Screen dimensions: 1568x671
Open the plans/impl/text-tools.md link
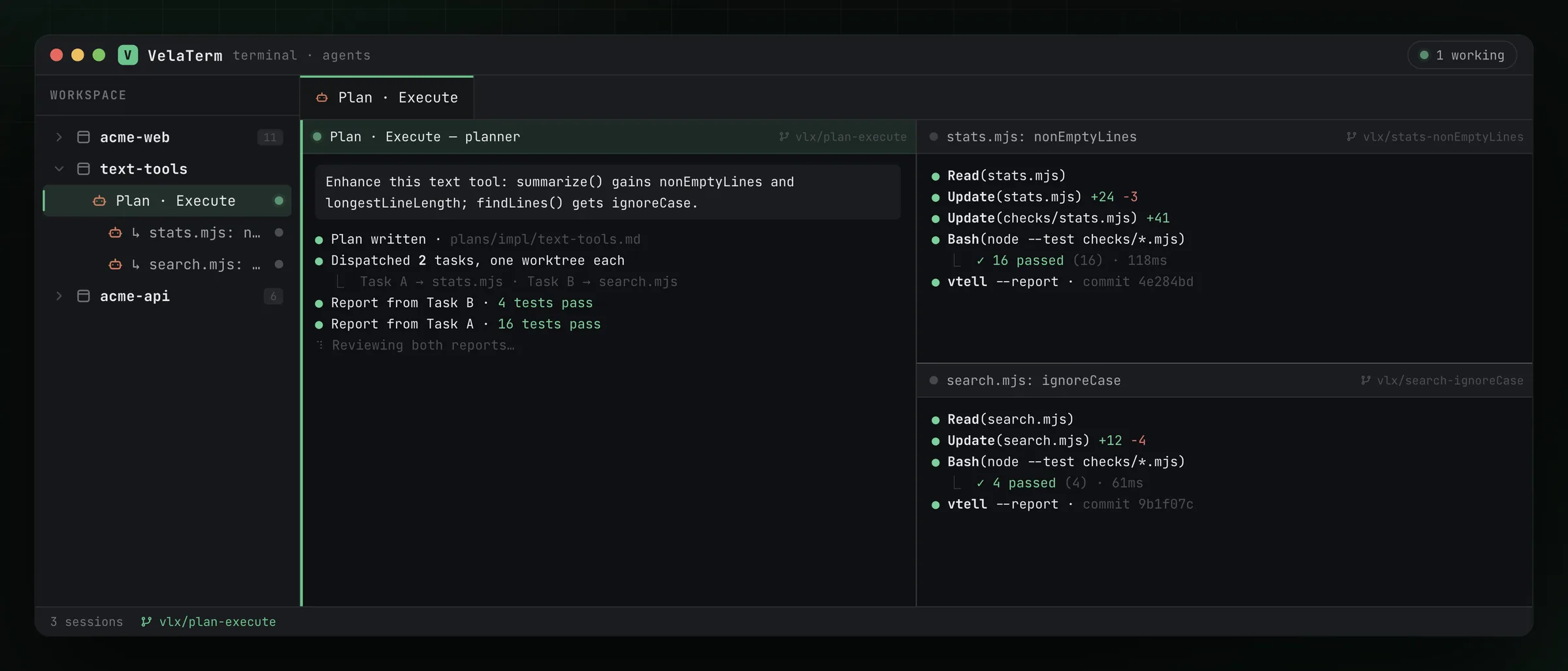tap(545, 239)
